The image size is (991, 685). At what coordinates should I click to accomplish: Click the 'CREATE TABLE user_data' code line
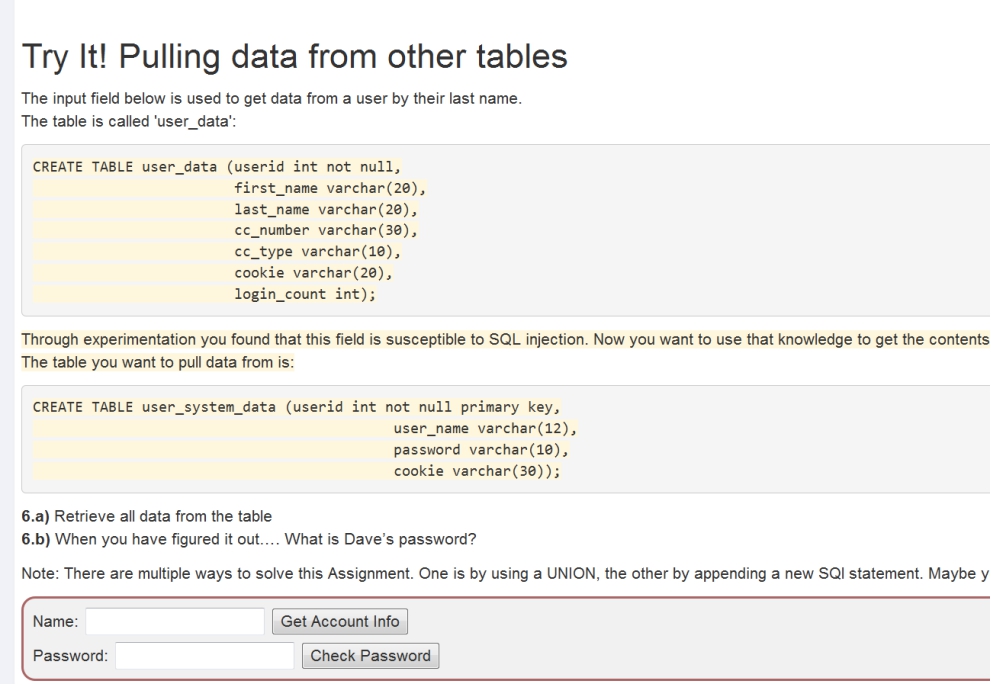coord(223,167)
